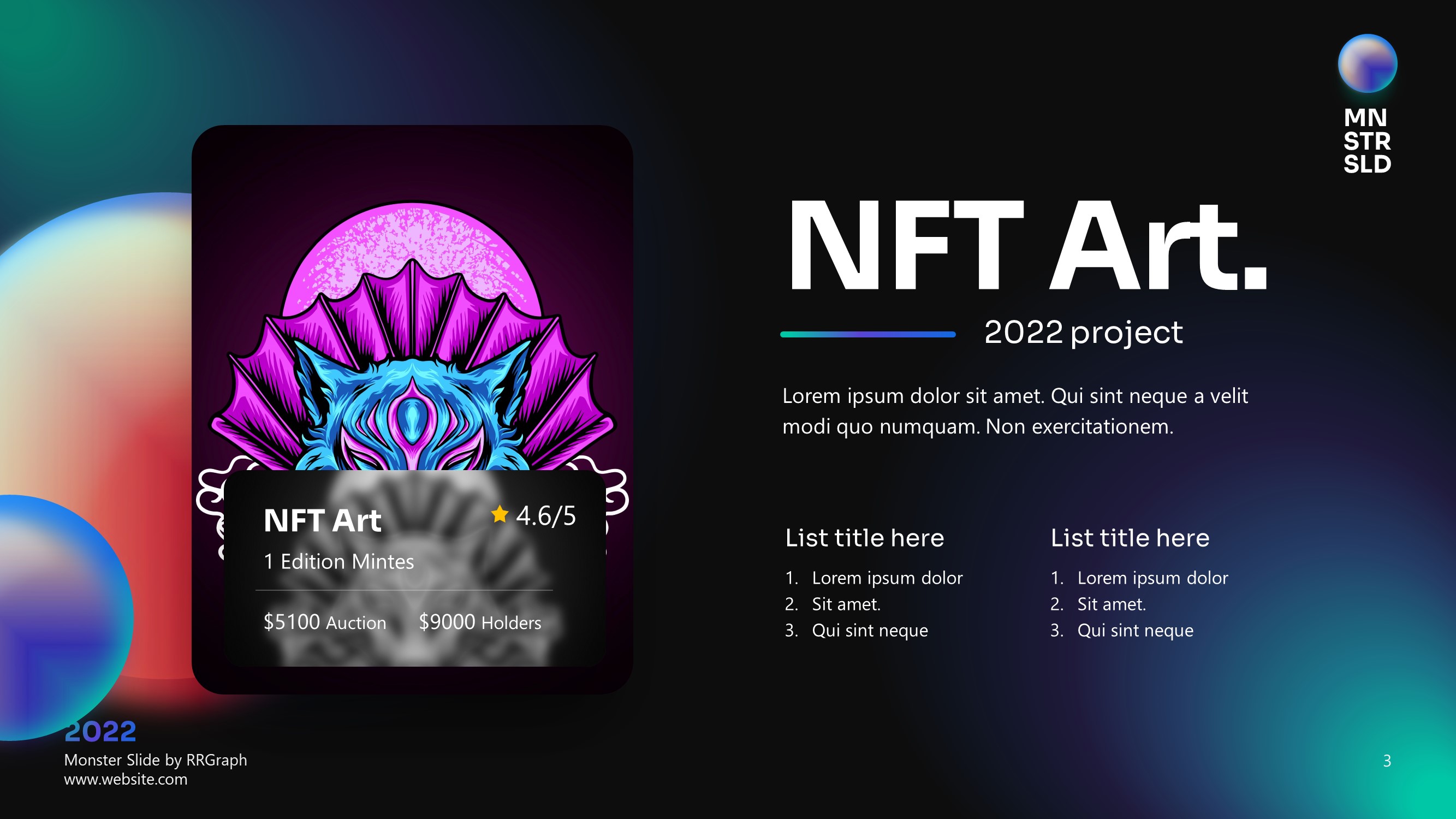Select the second List title here heading
The height and width of the screenshot is (819, 1456).
1130,537
